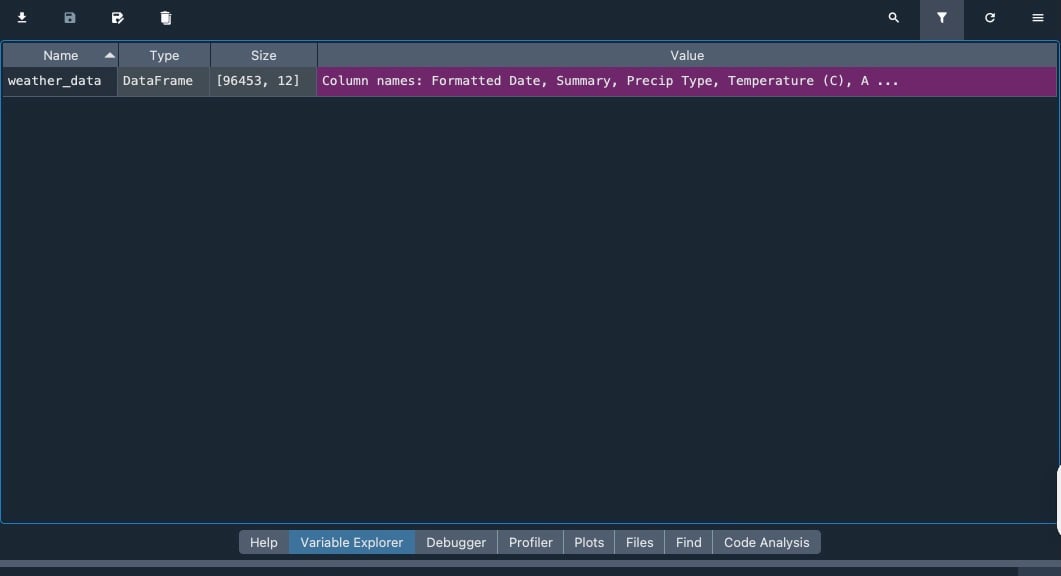
Task: Select the weather_data variable name cell
Action: [x=55, y=81]
